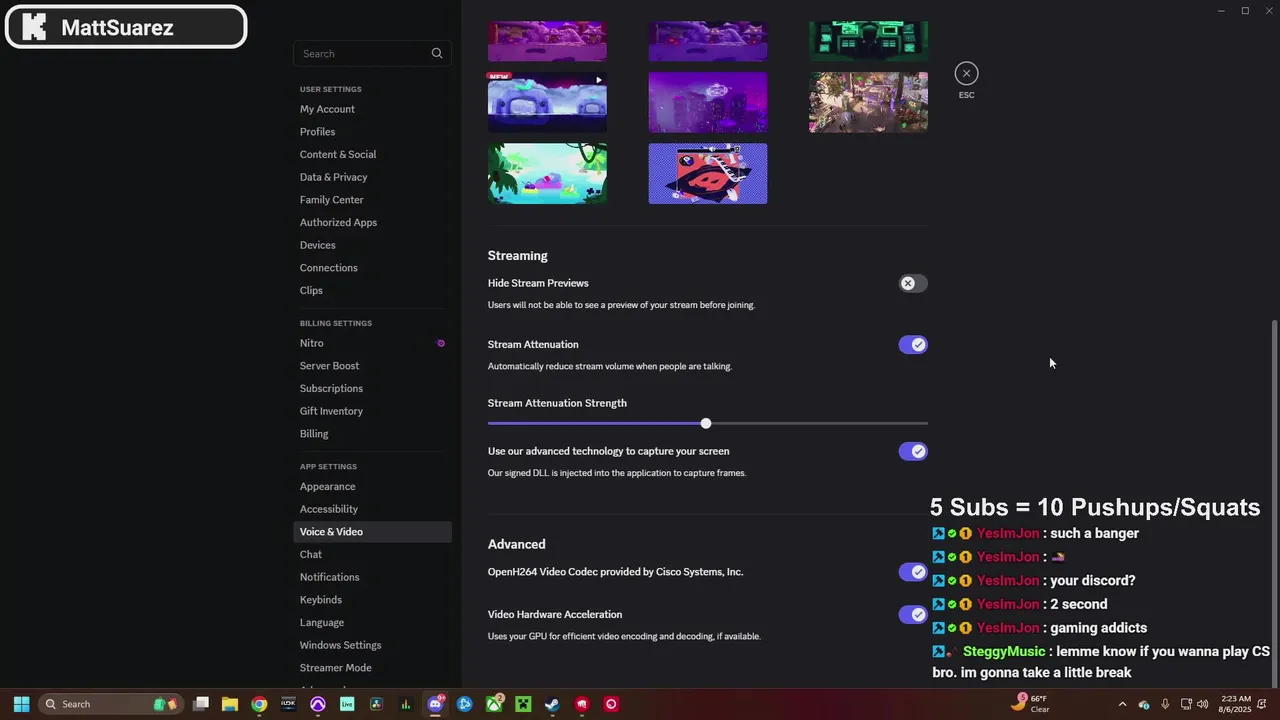Adjust the Stream Attenuation Strength slider handle

(706, 424)
